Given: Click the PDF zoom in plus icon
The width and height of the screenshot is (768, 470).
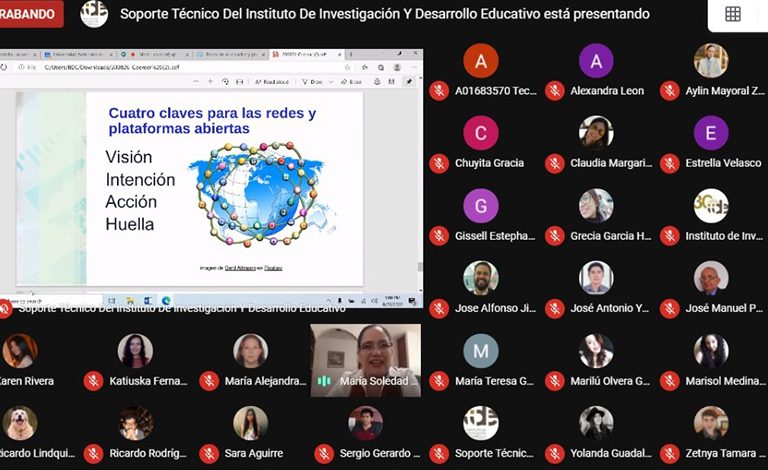Looking at the screenshot, I should tap(210, 82).
